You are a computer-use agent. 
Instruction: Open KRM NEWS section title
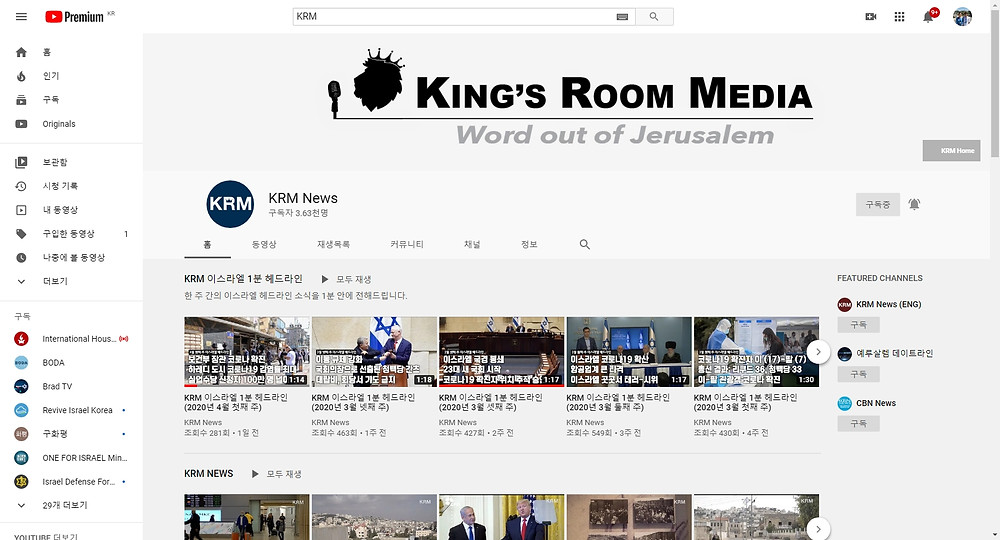click(209, 474)
